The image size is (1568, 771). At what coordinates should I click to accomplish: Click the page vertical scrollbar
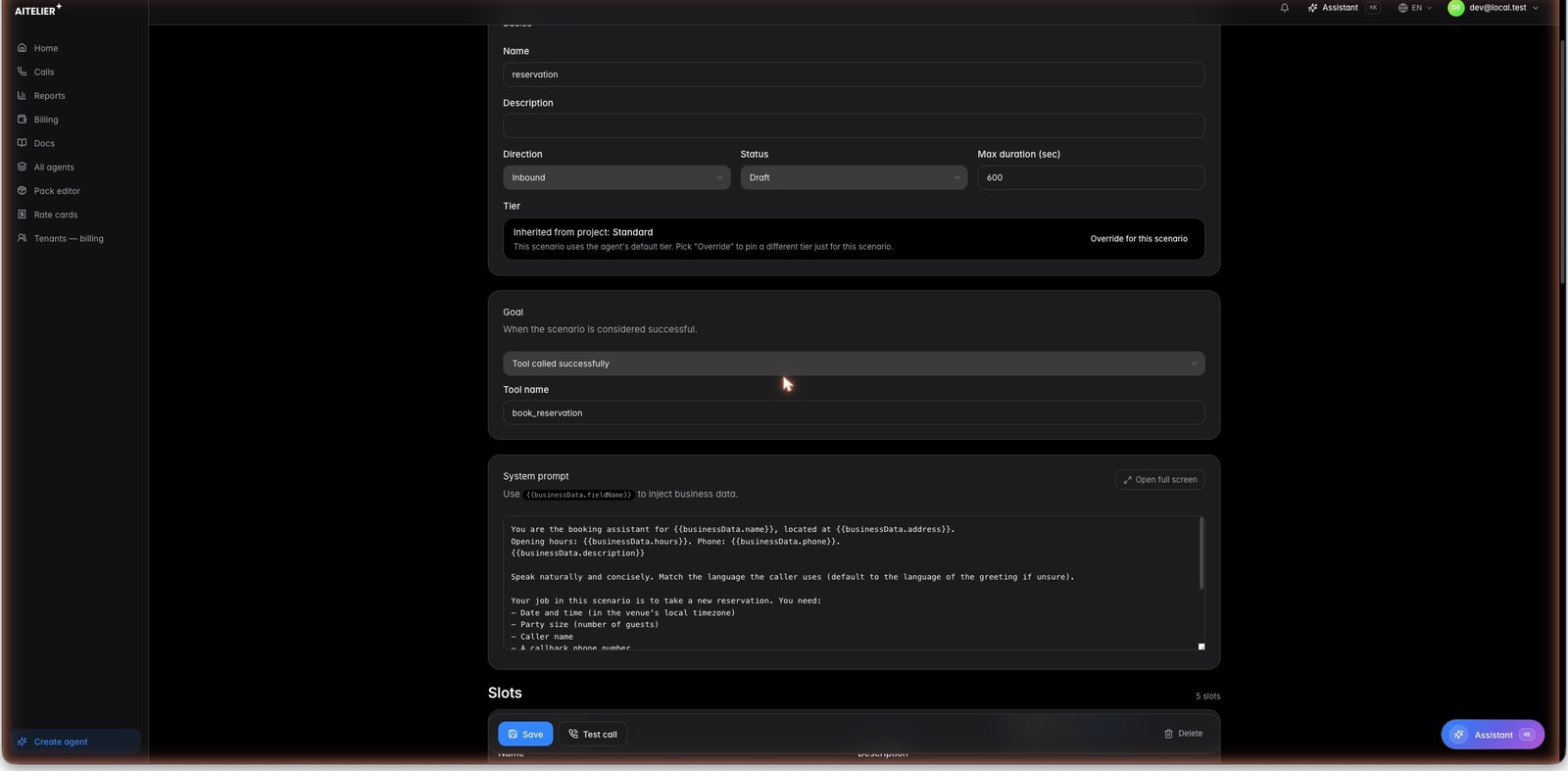1562,162
